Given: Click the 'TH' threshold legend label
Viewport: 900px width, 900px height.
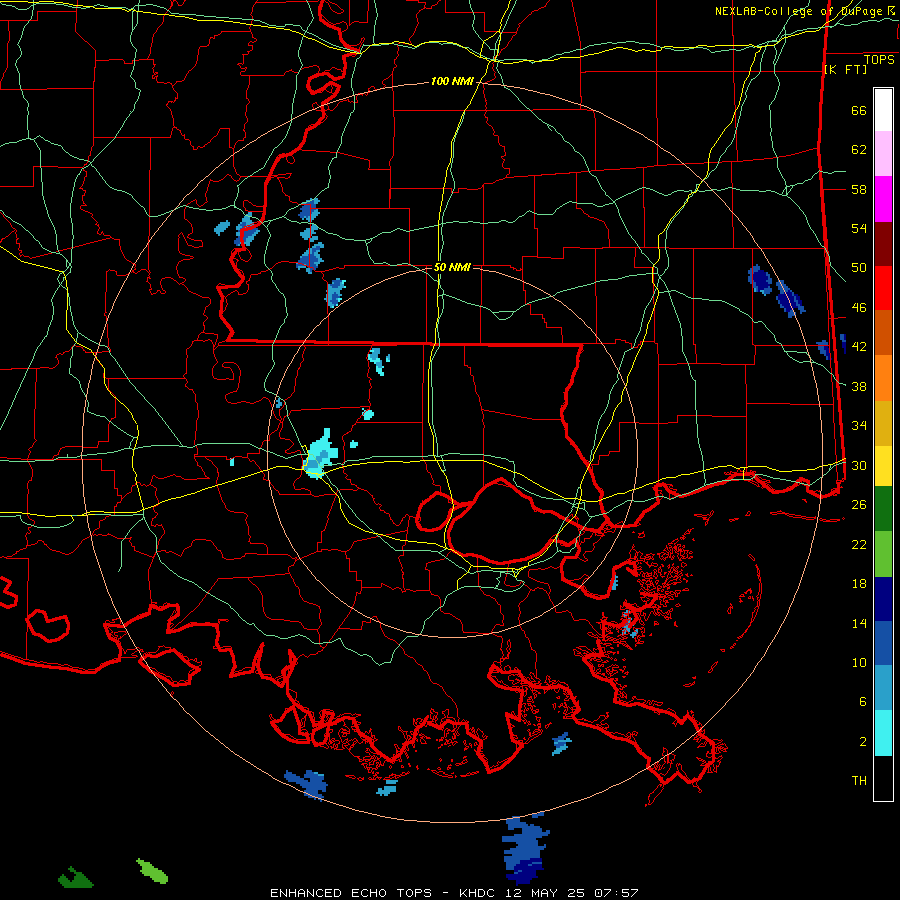Looking at the screenshot, I should click(859, 781).
